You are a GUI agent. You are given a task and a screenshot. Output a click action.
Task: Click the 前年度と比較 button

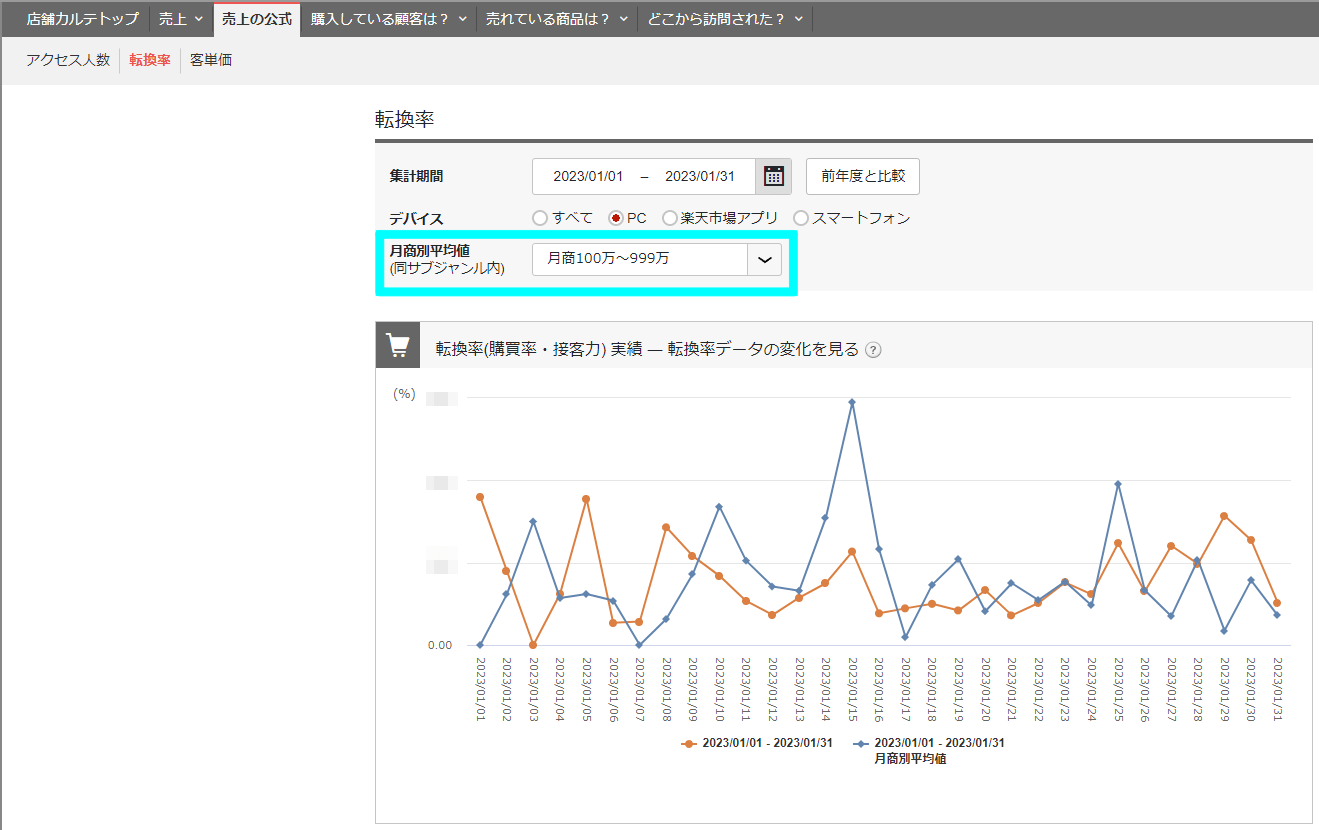point(863,176)
